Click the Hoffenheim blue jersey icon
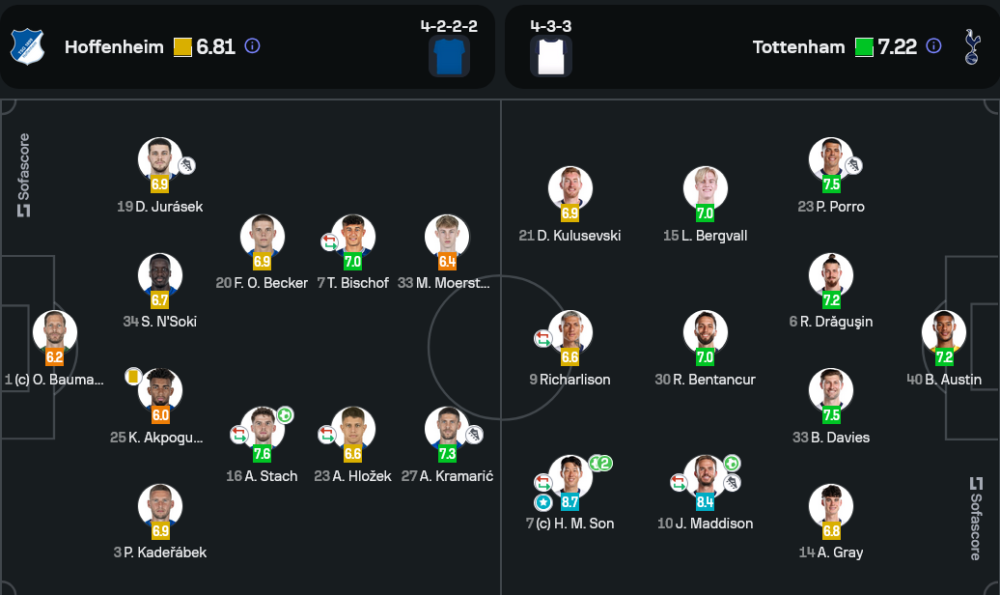1000x595 pixels. pos(449,56)
